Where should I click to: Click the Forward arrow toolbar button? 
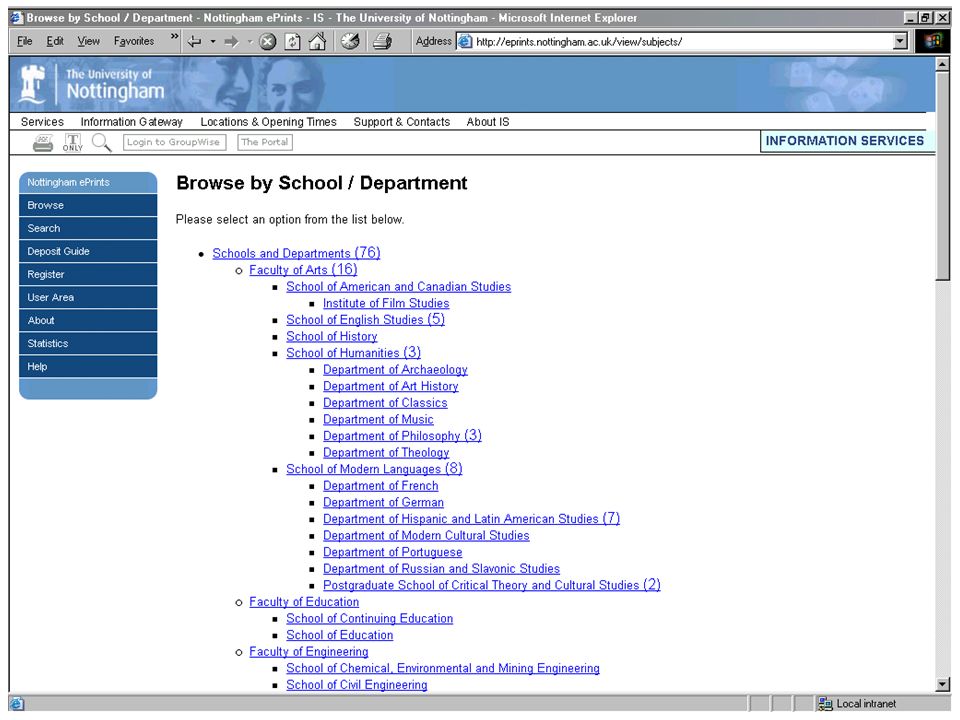click(231, 42)
